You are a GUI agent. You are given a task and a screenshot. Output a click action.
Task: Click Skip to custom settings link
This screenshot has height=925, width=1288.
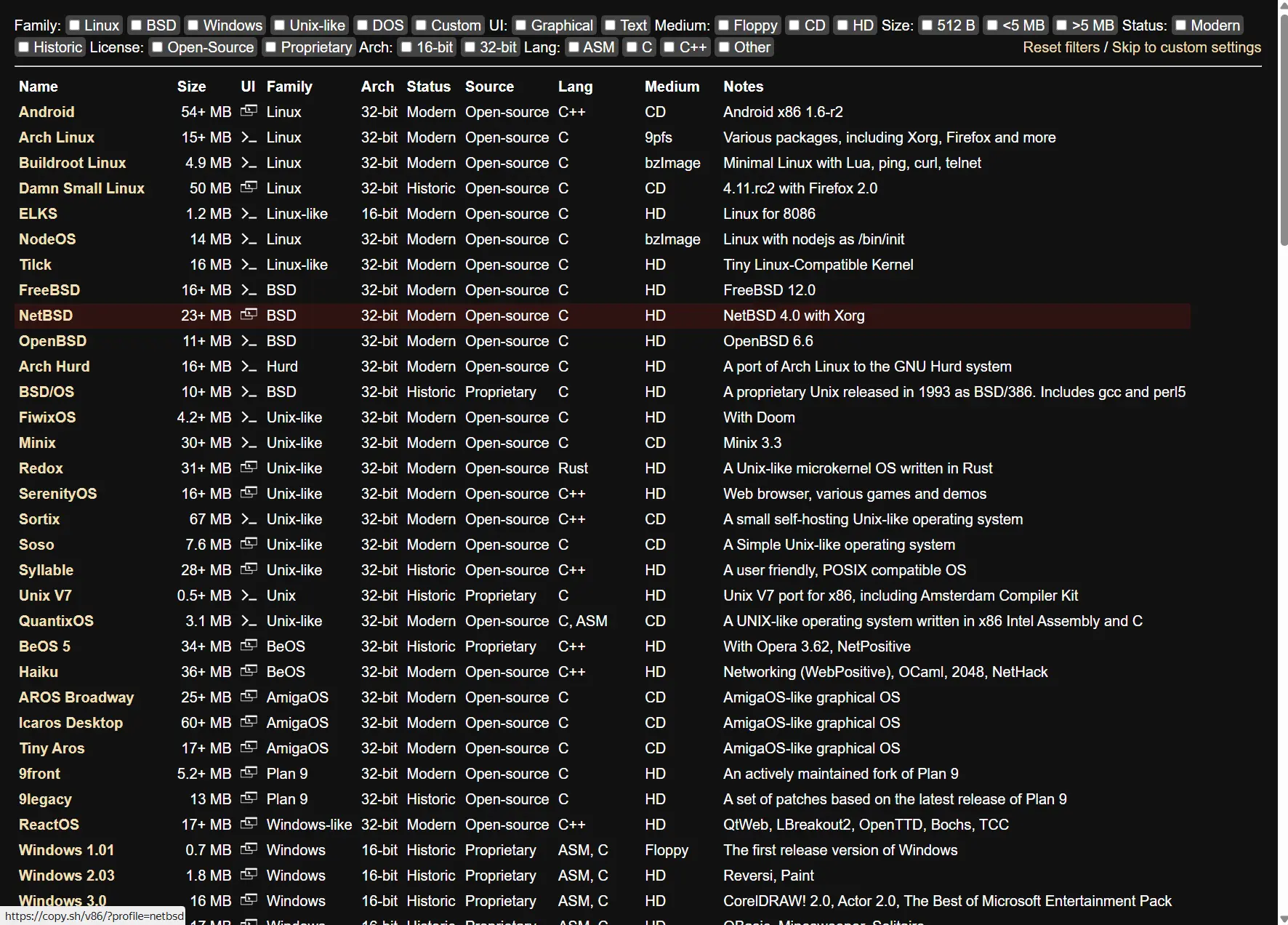click(x=1186, y=47)
